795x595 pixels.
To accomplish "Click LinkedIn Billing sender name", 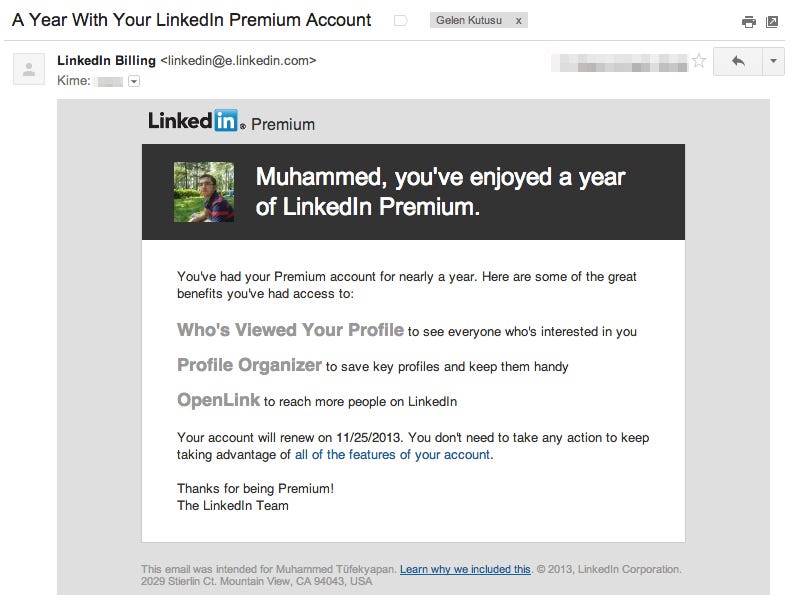I will [x=106, y=60].
